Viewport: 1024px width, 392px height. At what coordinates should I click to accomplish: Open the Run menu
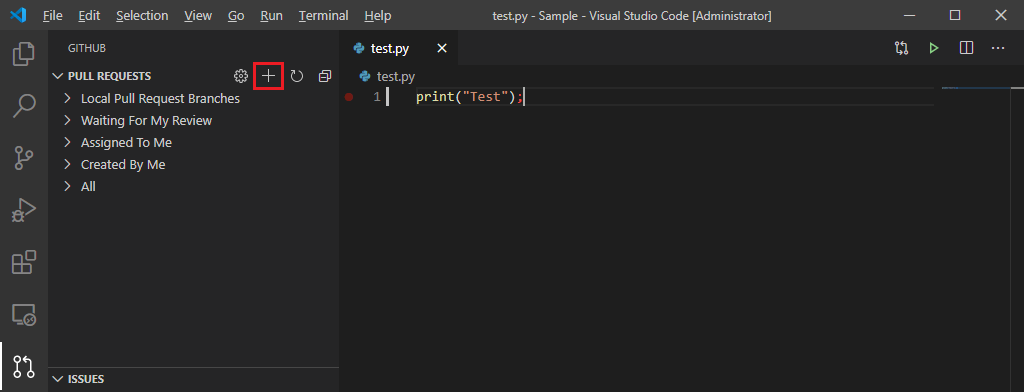tap(271, 15)
